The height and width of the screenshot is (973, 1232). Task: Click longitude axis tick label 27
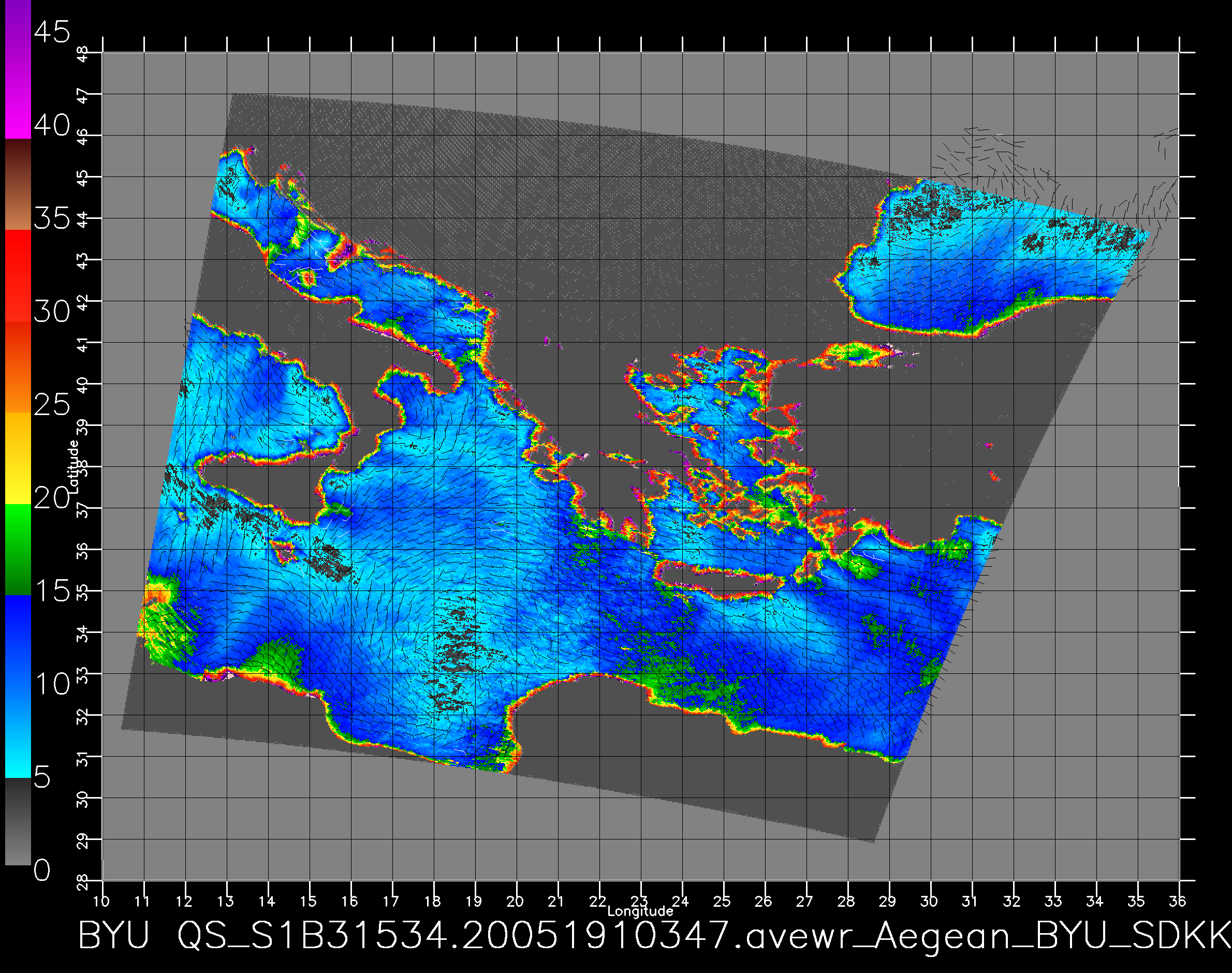804,901
